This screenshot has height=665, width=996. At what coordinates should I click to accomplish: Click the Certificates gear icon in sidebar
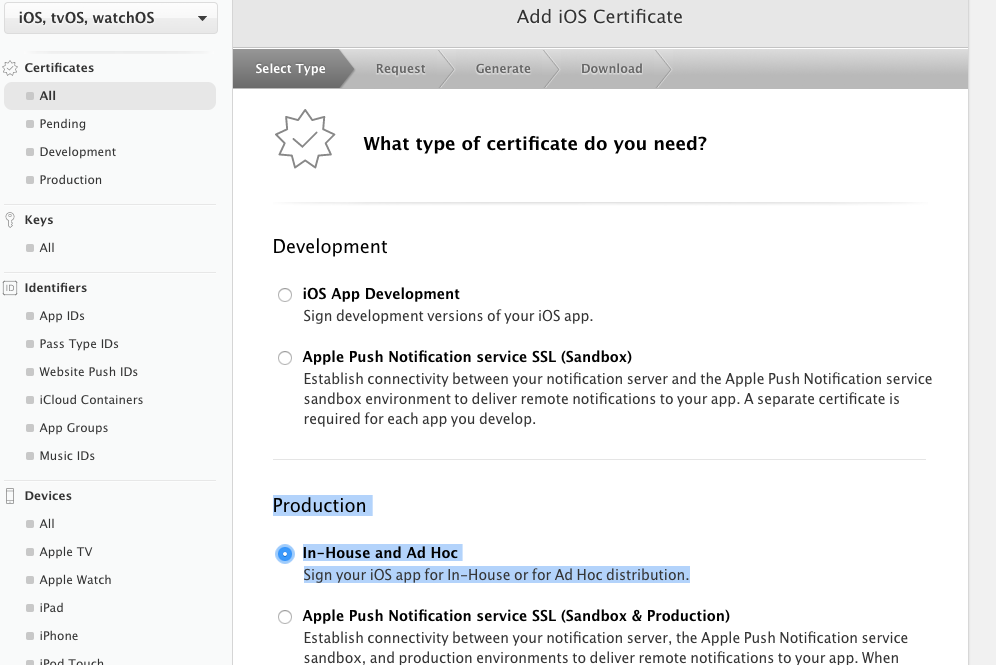click(x=11, y=68)
